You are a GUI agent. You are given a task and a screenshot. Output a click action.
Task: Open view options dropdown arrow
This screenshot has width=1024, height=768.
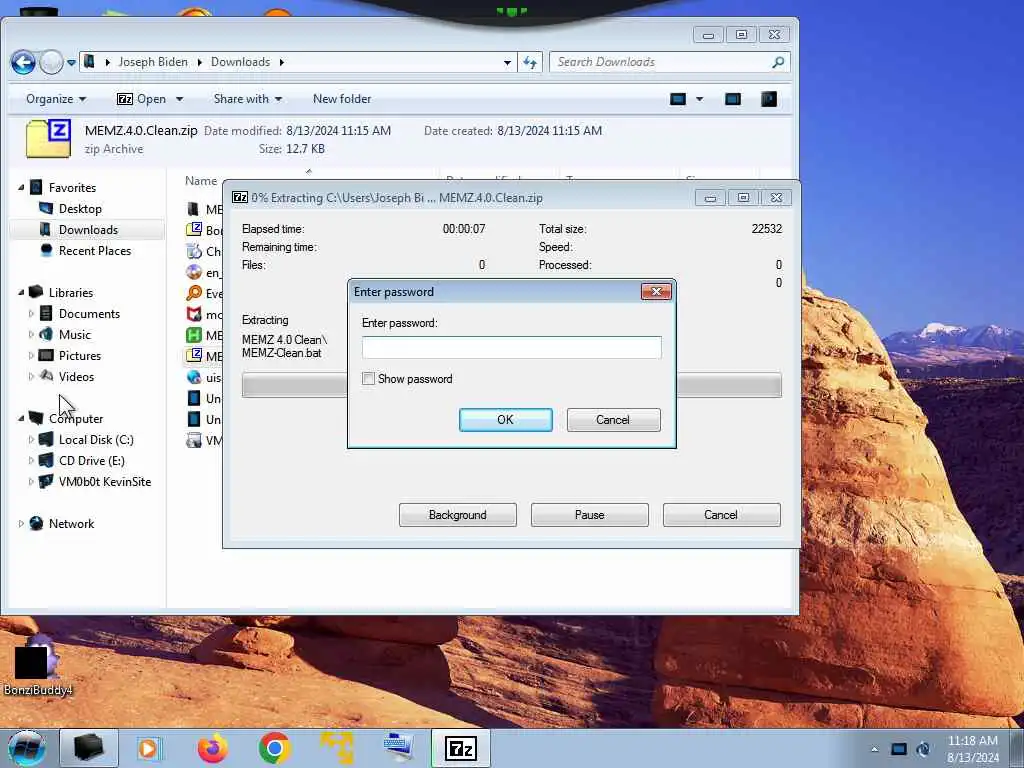(x=699, y=99)
